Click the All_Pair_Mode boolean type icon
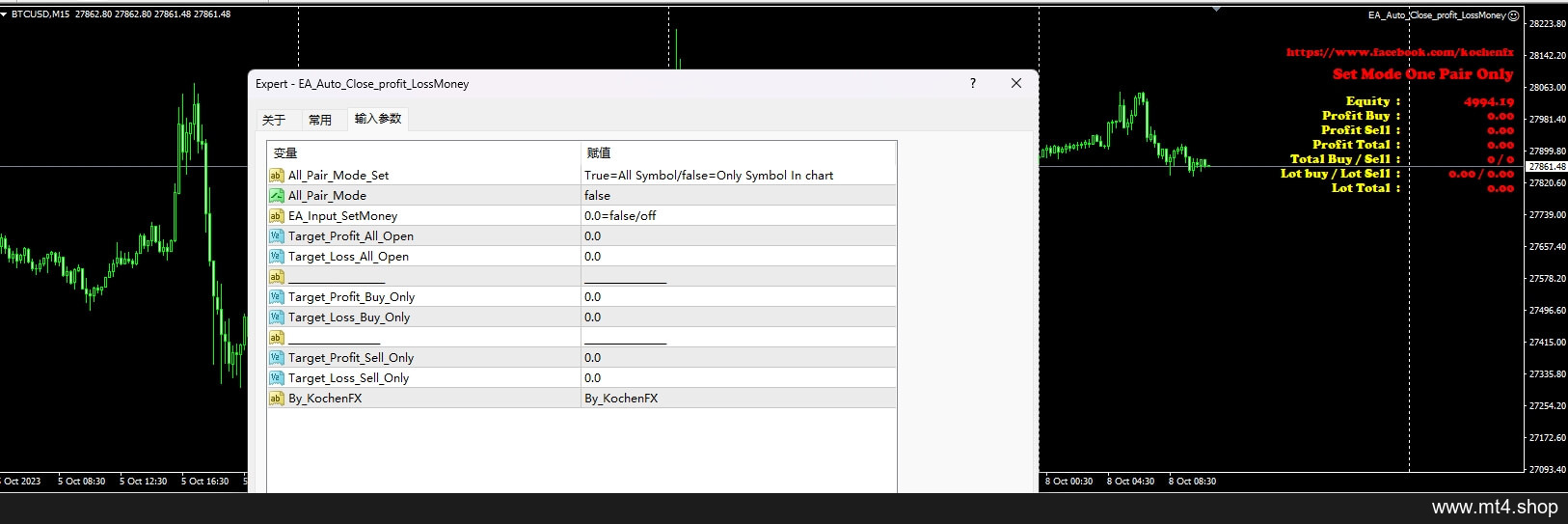This screenshot has height=524, width=1568. pyautogui.click(x=276, y=196)
